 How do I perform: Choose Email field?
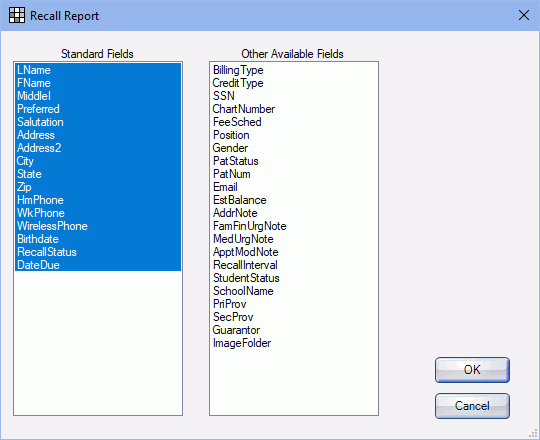pos(294,187)
